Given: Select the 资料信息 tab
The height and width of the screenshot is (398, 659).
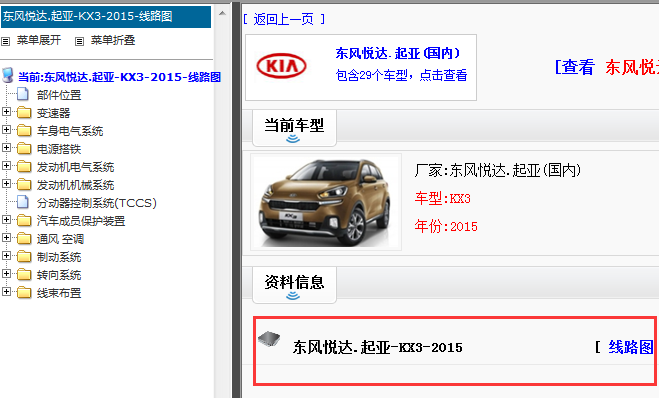Looking at the screenshot, I should click(294, 285).
